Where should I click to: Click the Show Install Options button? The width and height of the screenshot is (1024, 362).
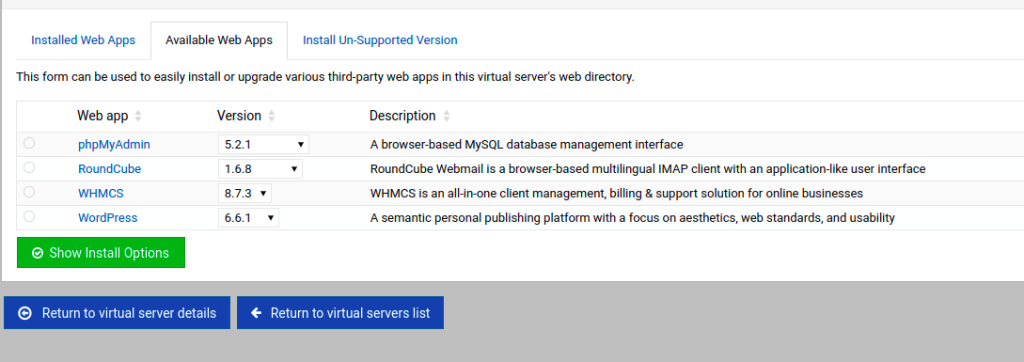click(101, 253)
